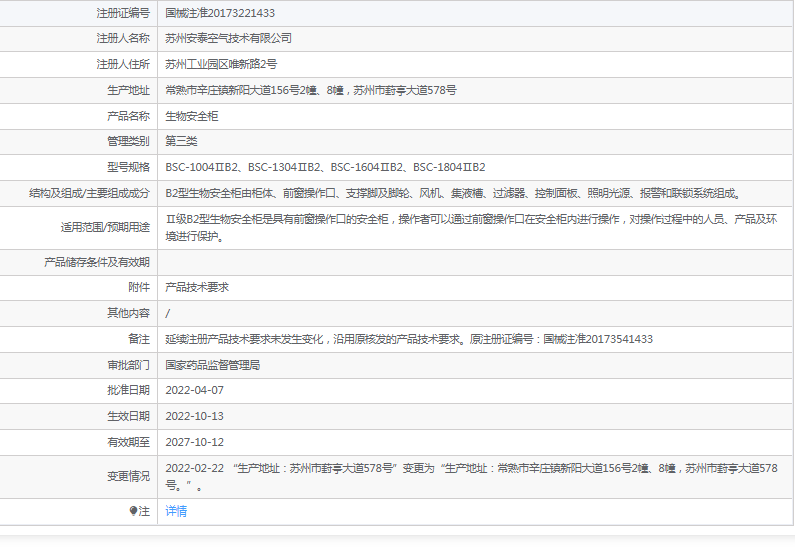The height and width of the screenshot is (549, 795).
Task: Open the 详情 link in the 注 row
Action: [x=176, y=511]
